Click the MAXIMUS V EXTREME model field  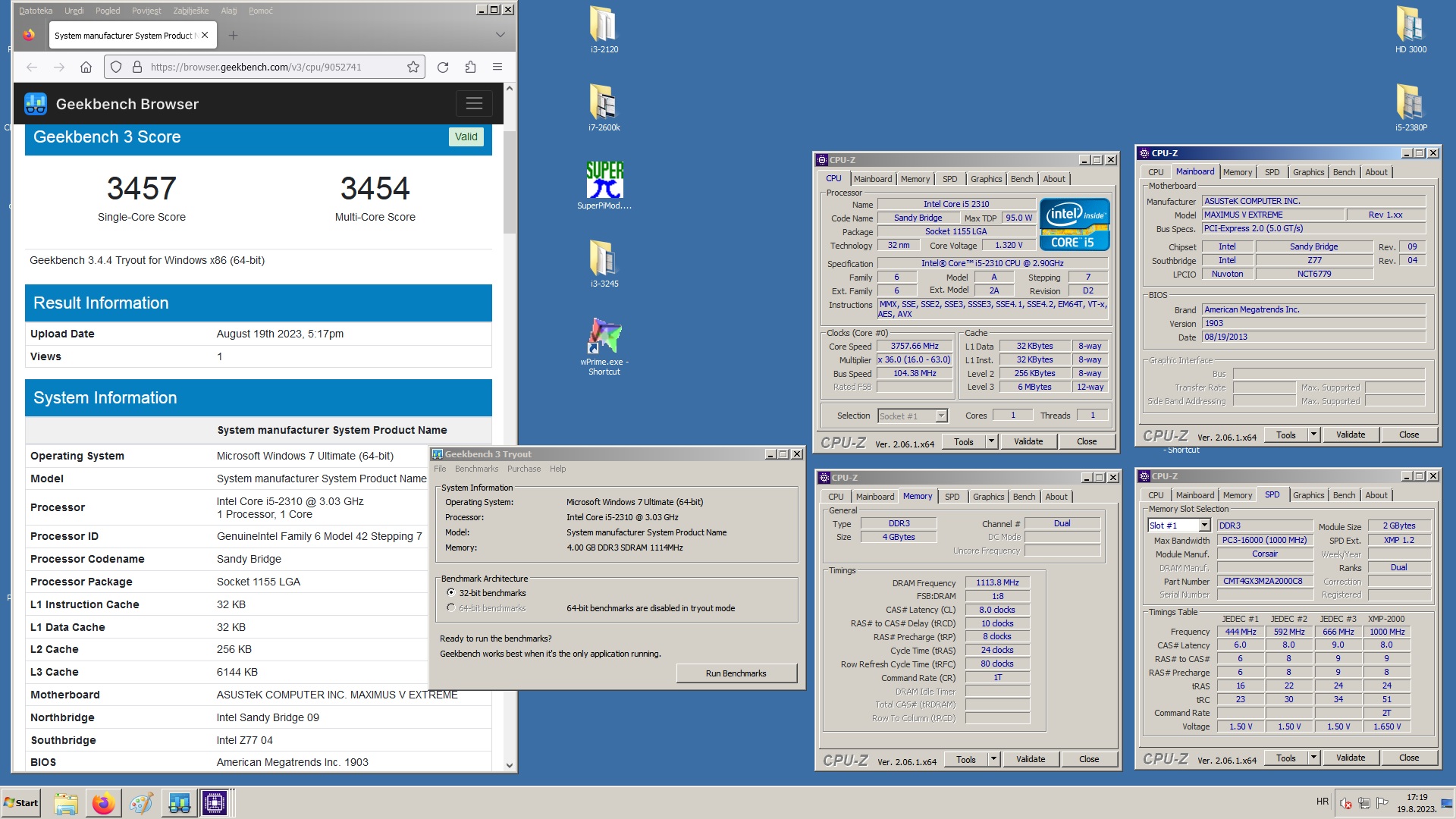pos(1272,215)
